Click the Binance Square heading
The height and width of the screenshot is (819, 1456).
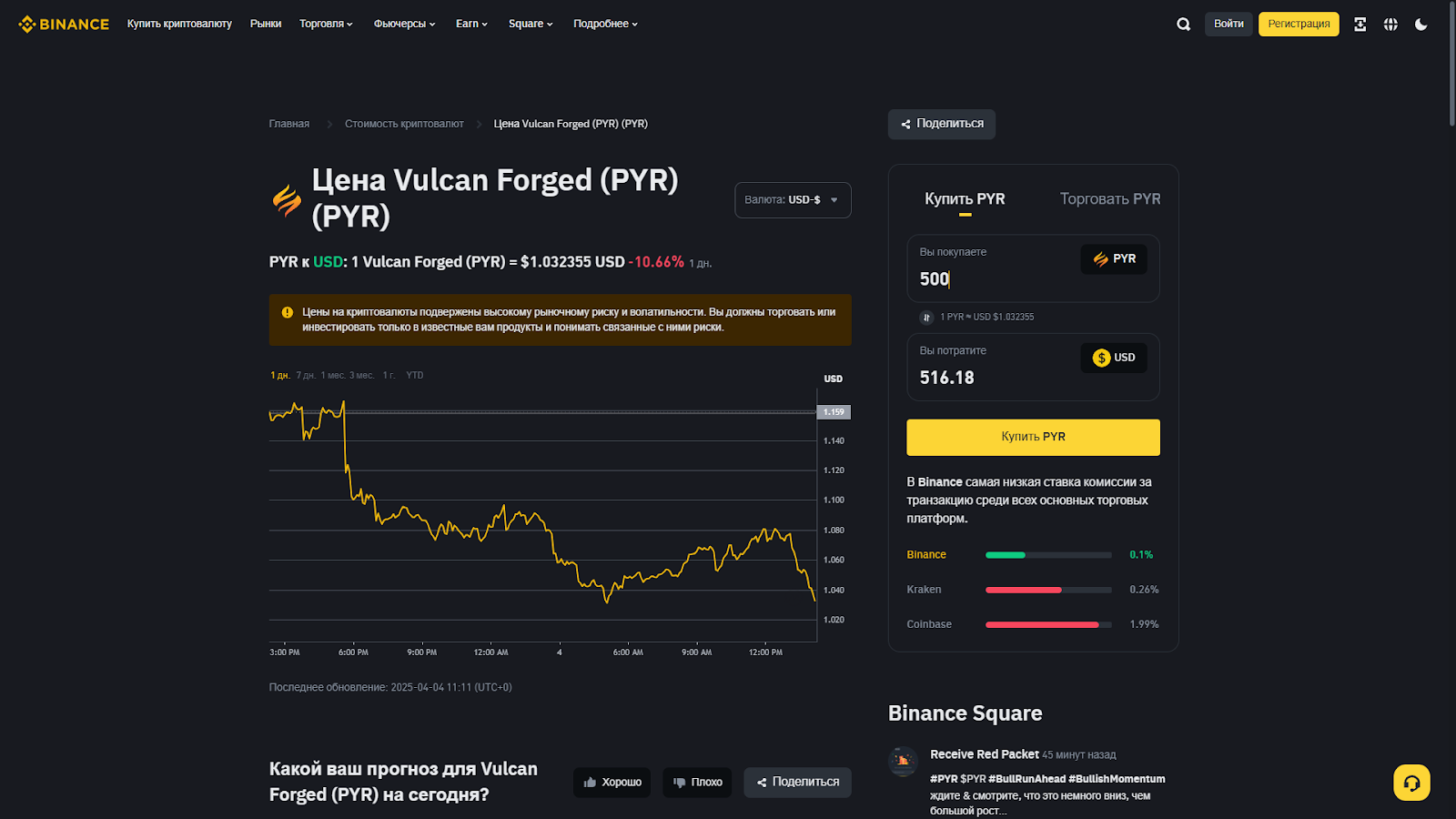(965, 713)
